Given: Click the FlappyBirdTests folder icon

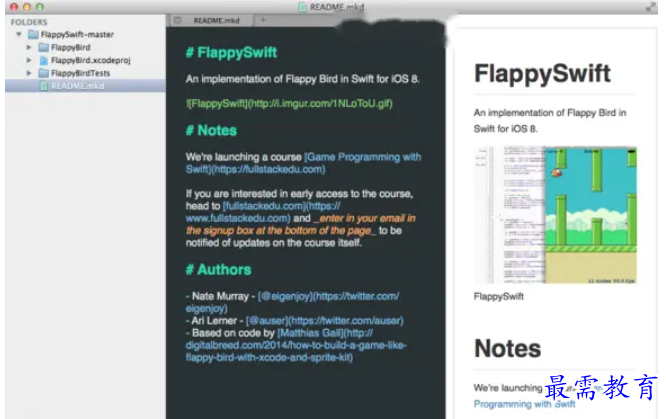Looking at the screenshot, I should coord(44,73).
